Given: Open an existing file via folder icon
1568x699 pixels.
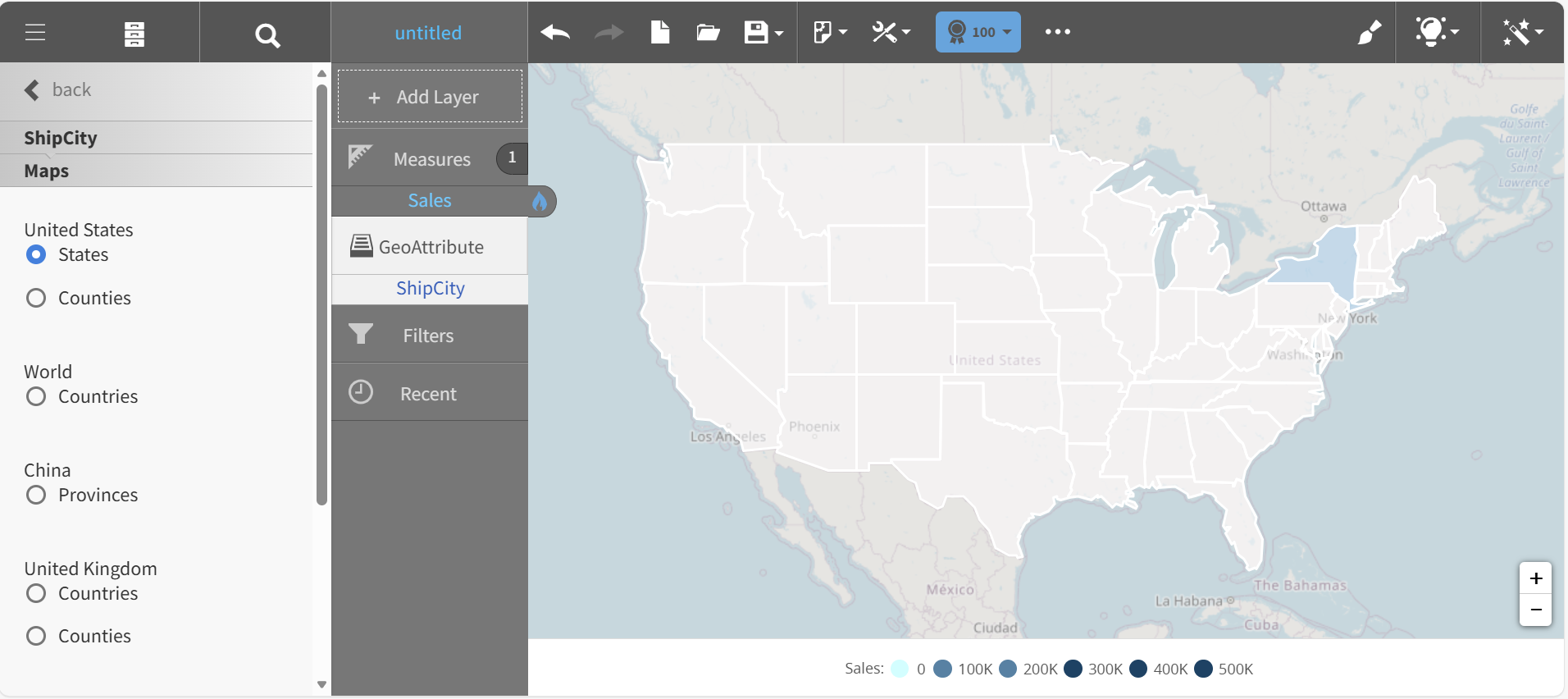Looking at the screenshot, I should pos(708,33).
